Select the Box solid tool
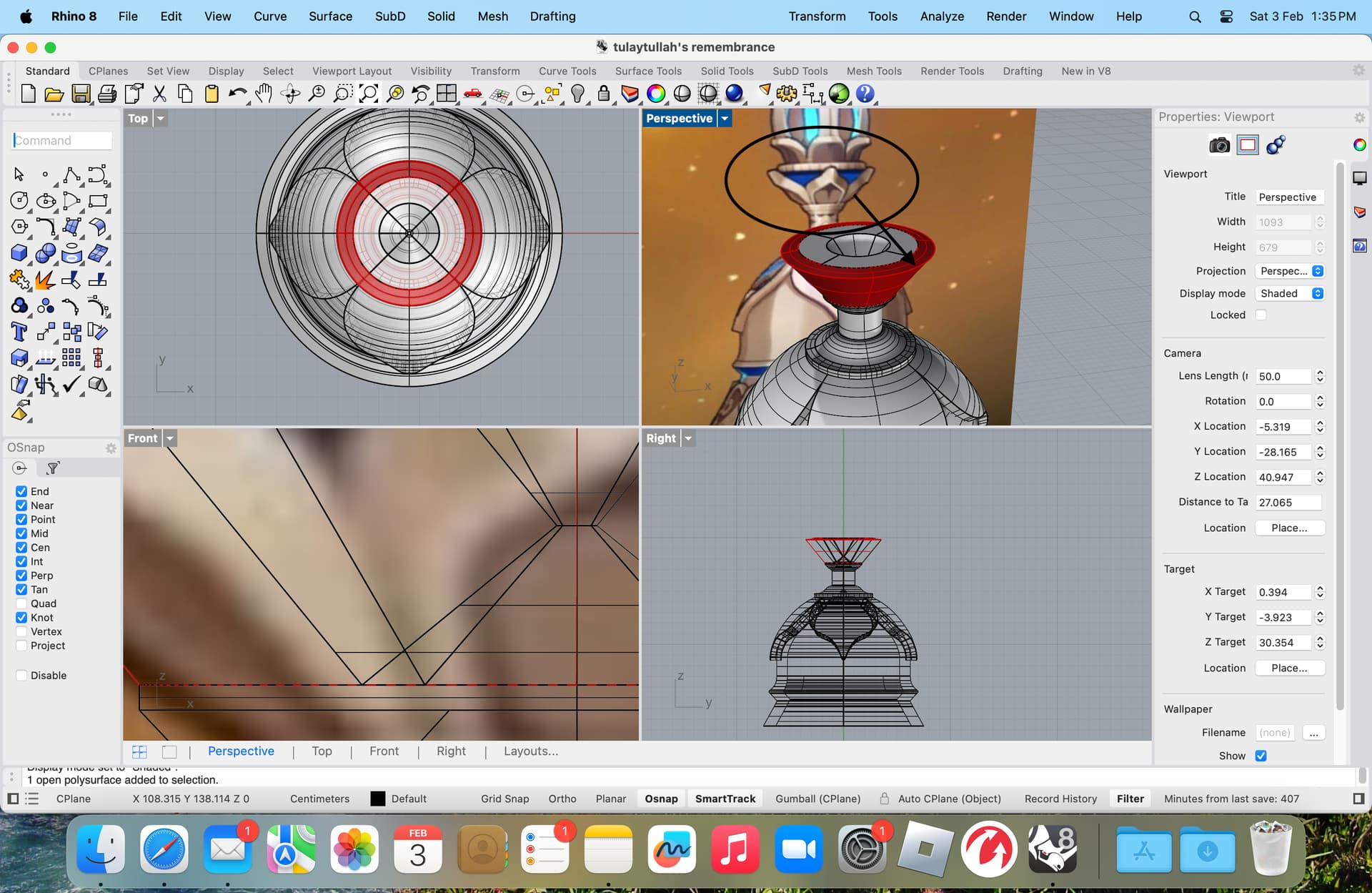Image resolution: width=1372 pixels, height=893 pixels. pyautogui.click(x=19, y=253)
